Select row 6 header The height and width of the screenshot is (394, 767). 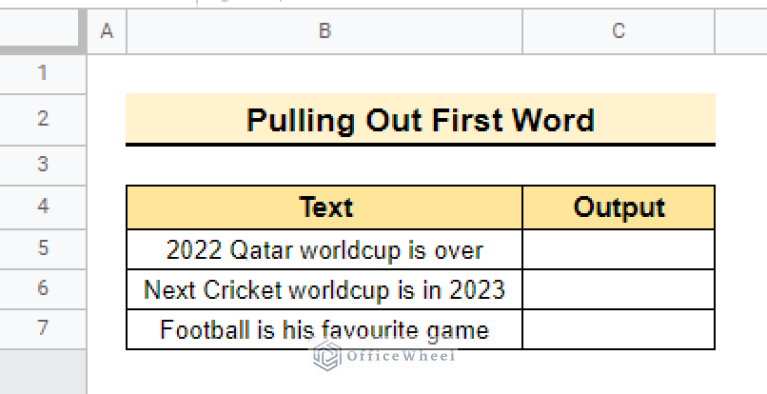click(43, 289)
